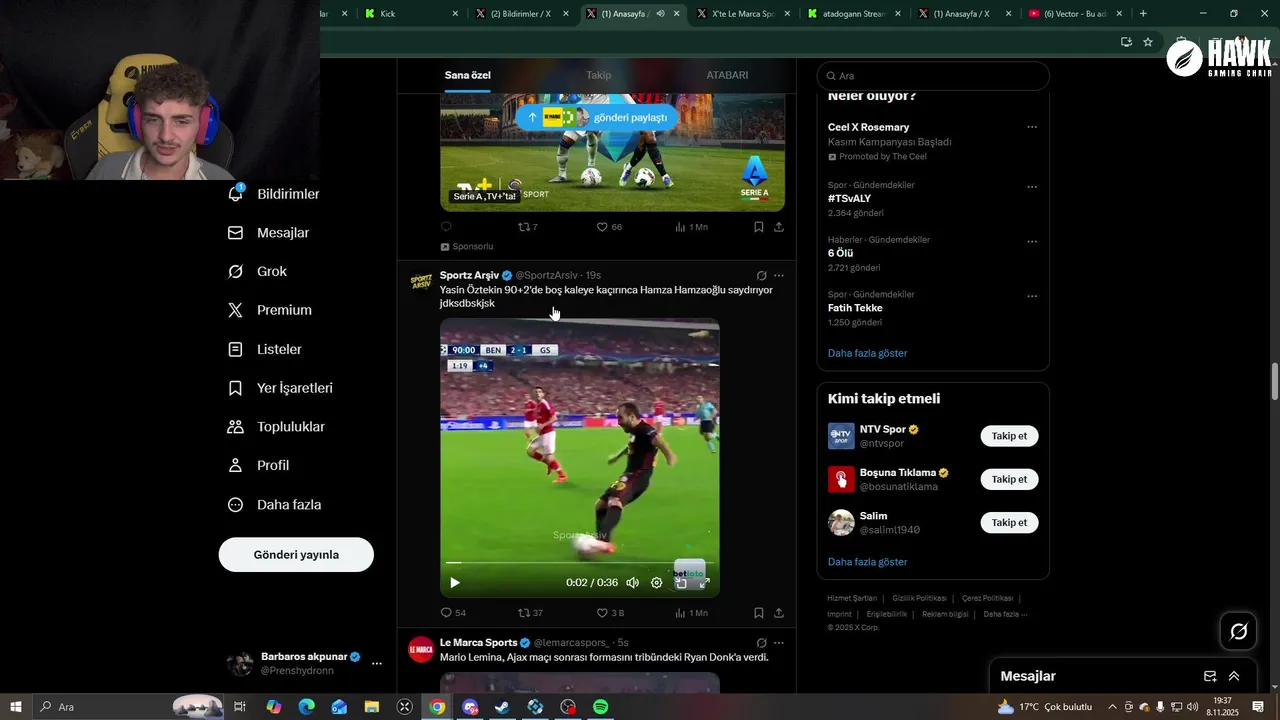The height and width of the screenshot is (720, 1280).
Task: View analytics of Sportz Arşiv post
Action: 691,613
